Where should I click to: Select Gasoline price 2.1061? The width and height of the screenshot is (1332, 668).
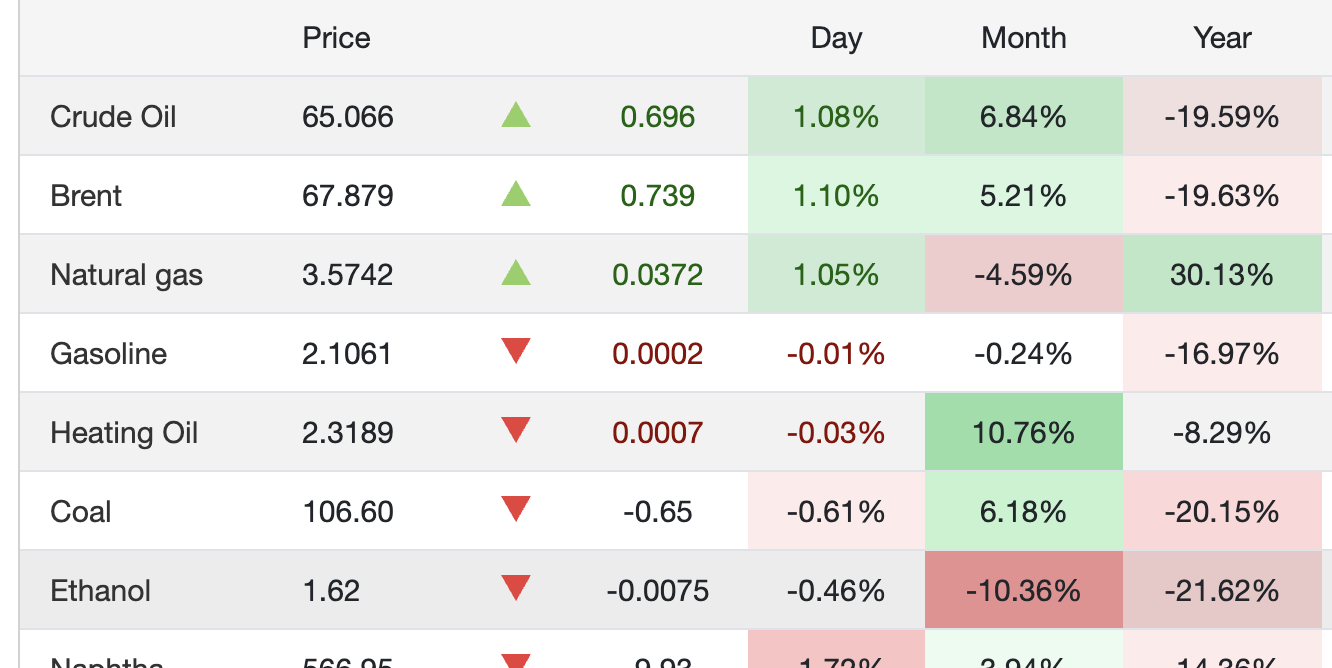[347, 354]
